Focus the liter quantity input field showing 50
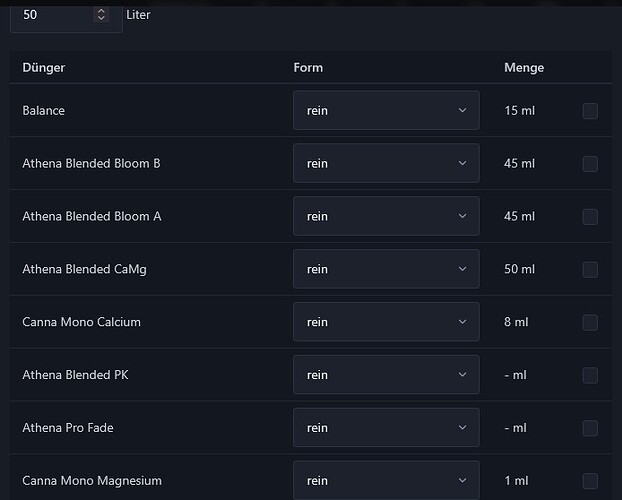Image resolution: width=622 pixels, height=500 pixels. pyautogui.click(x=50, y=15)
